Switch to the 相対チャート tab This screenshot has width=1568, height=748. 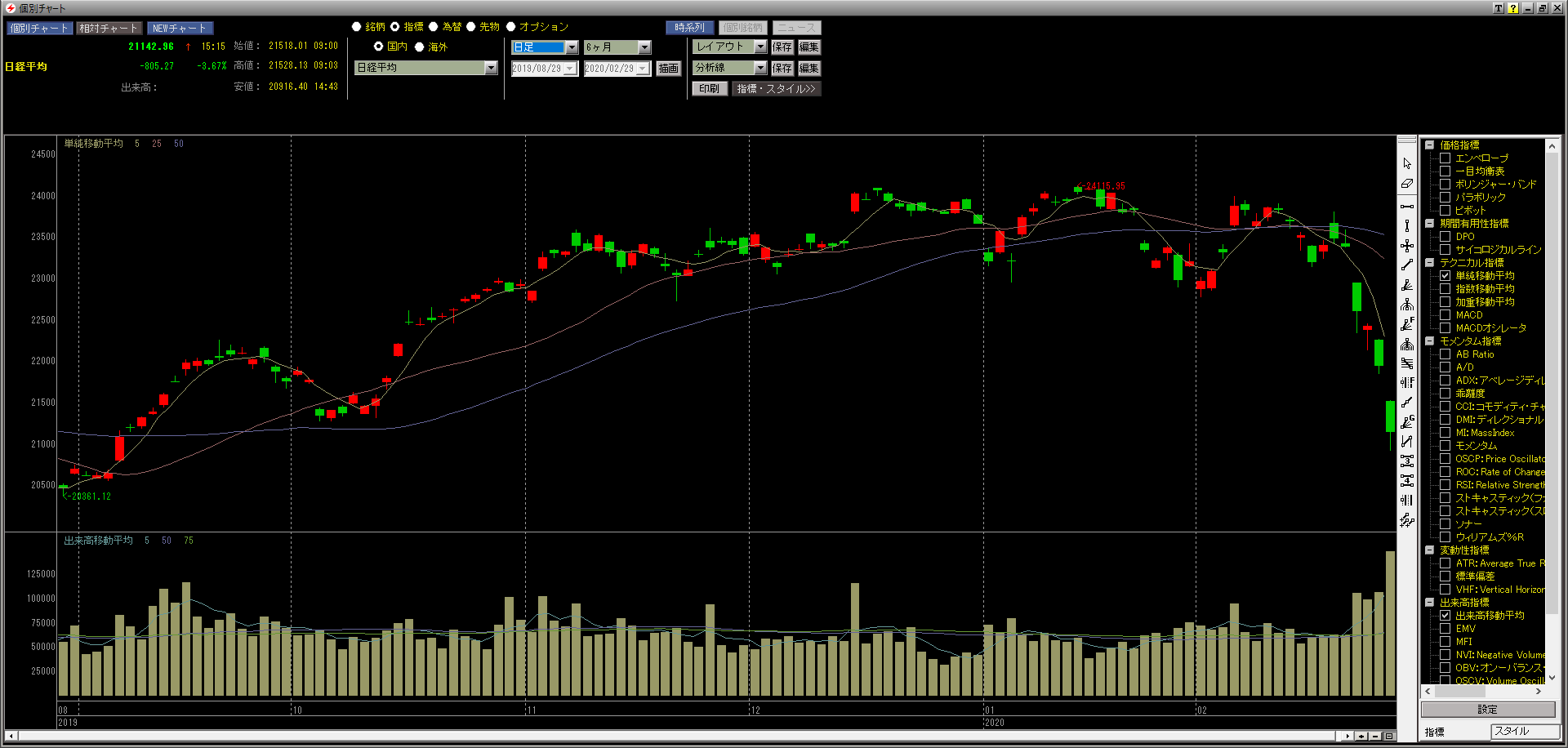[x=109, y=28]
